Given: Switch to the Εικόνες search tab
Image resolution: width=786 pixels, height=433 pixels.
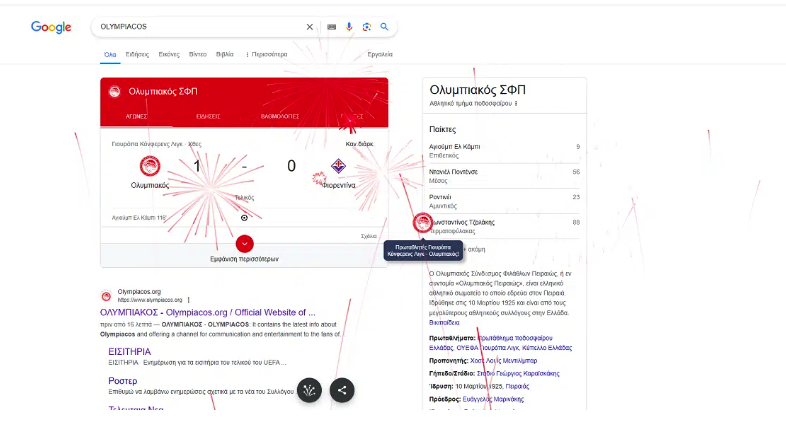Looking at the screenshot, I should click(x=169, y=54).
